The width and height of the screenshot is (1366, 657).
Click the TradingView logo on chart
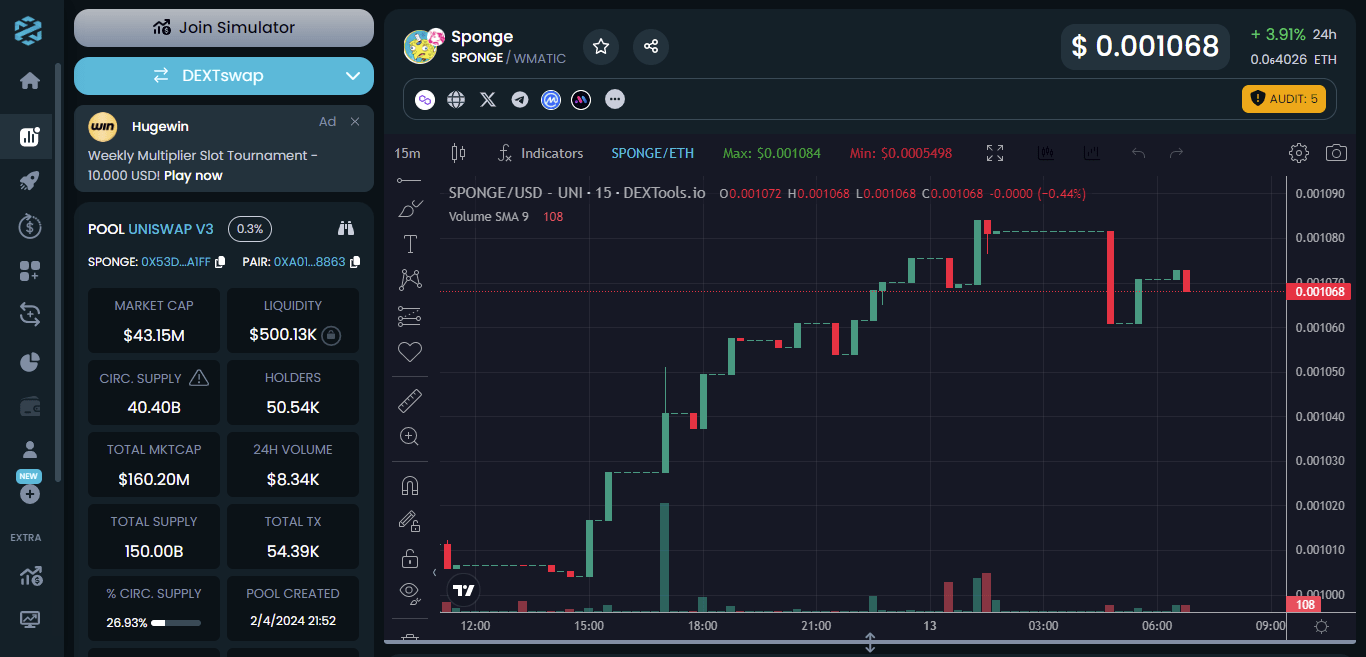coord(463,590)
